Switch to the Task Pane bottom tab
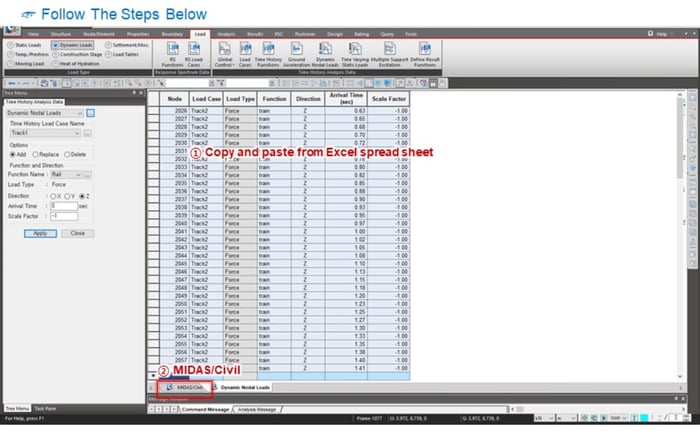 [x=45, y=409]
